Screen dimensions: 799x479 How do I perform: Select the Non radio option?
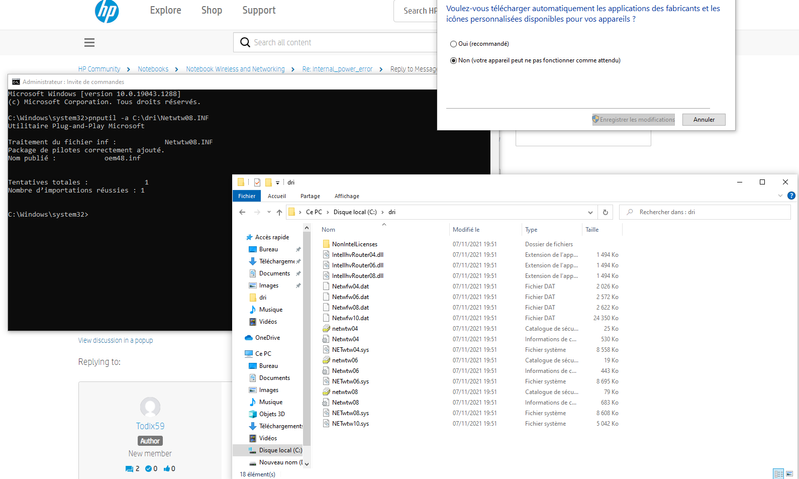pyautogui.click(x=453, y=60)
